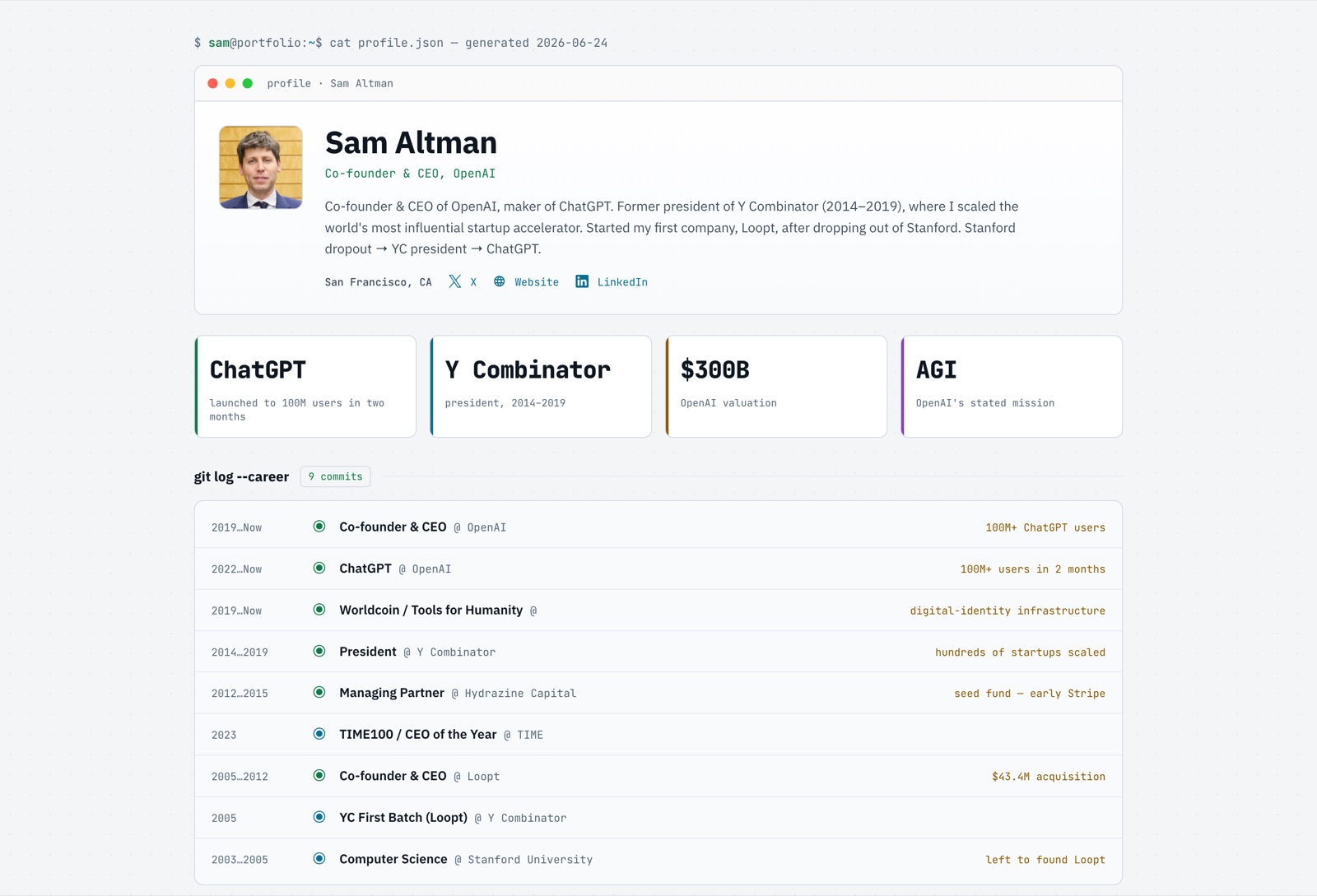Click the yellow window dot
1317x896 pixels.
pos(230,83)
